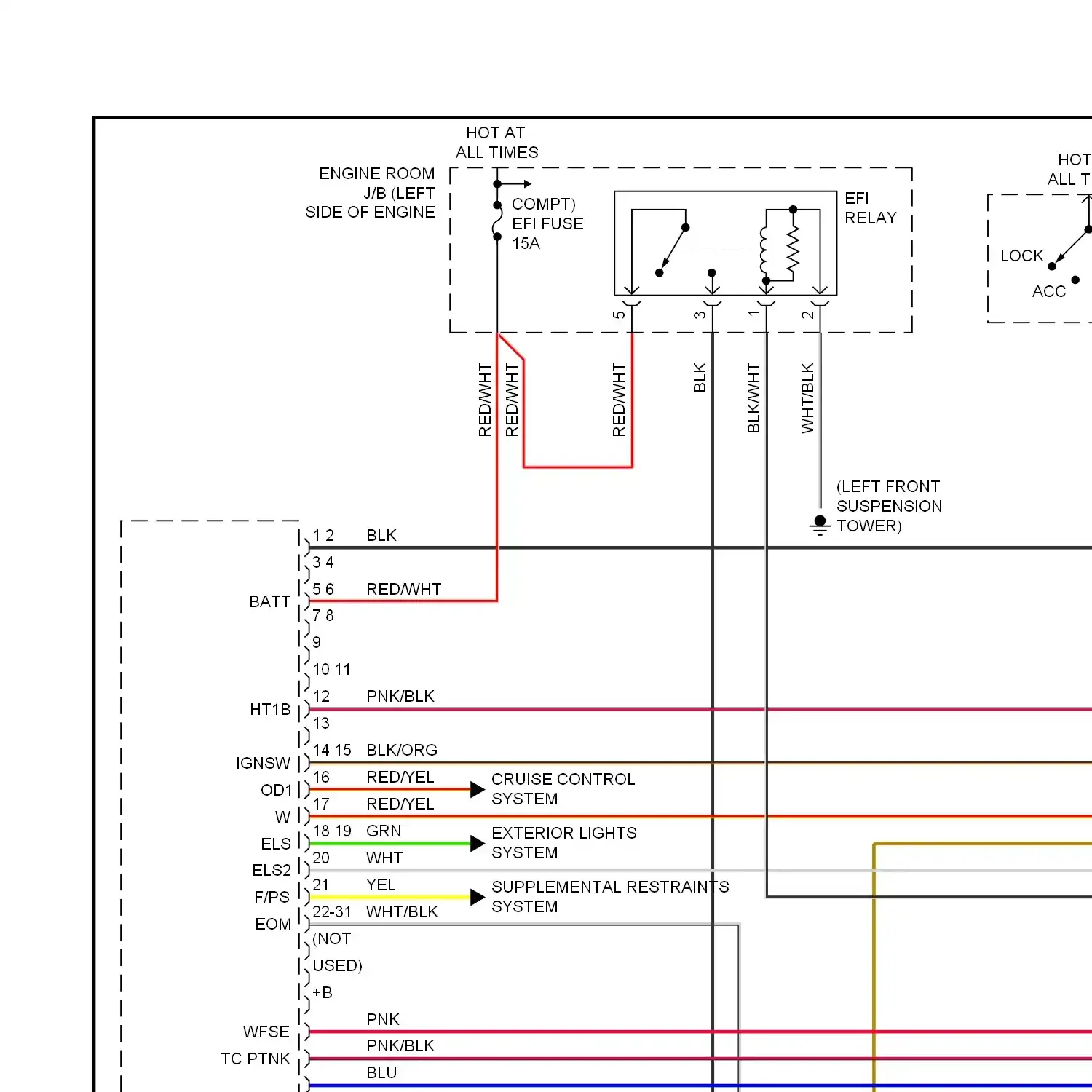The width and height of the screenshot is (1092, 1092).
Task: Select the RED/YEL label at pin 17
Action: 400,804
